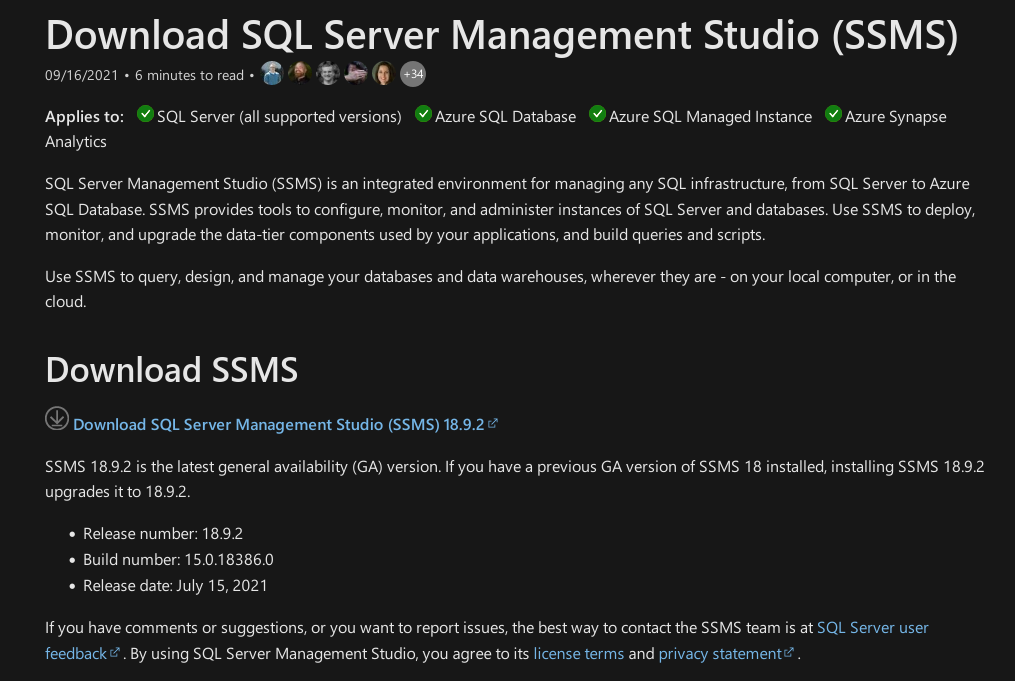
Task: Click external-link icon after SSMS 18.9.2 link
Action: [x=493, y=423]
